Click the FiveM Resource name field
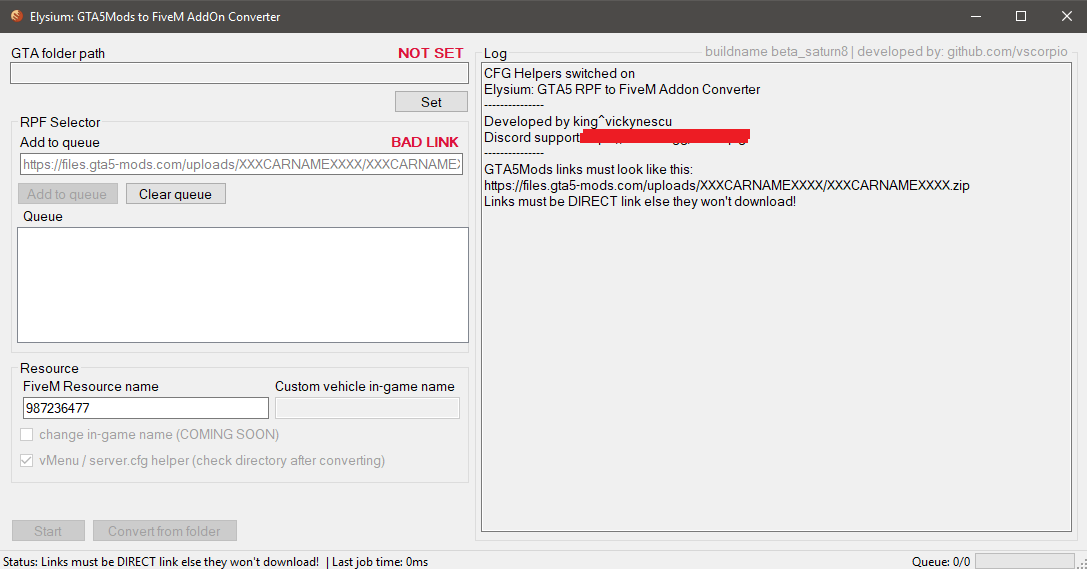The image size is (1087, 570). tap(146, 408)
